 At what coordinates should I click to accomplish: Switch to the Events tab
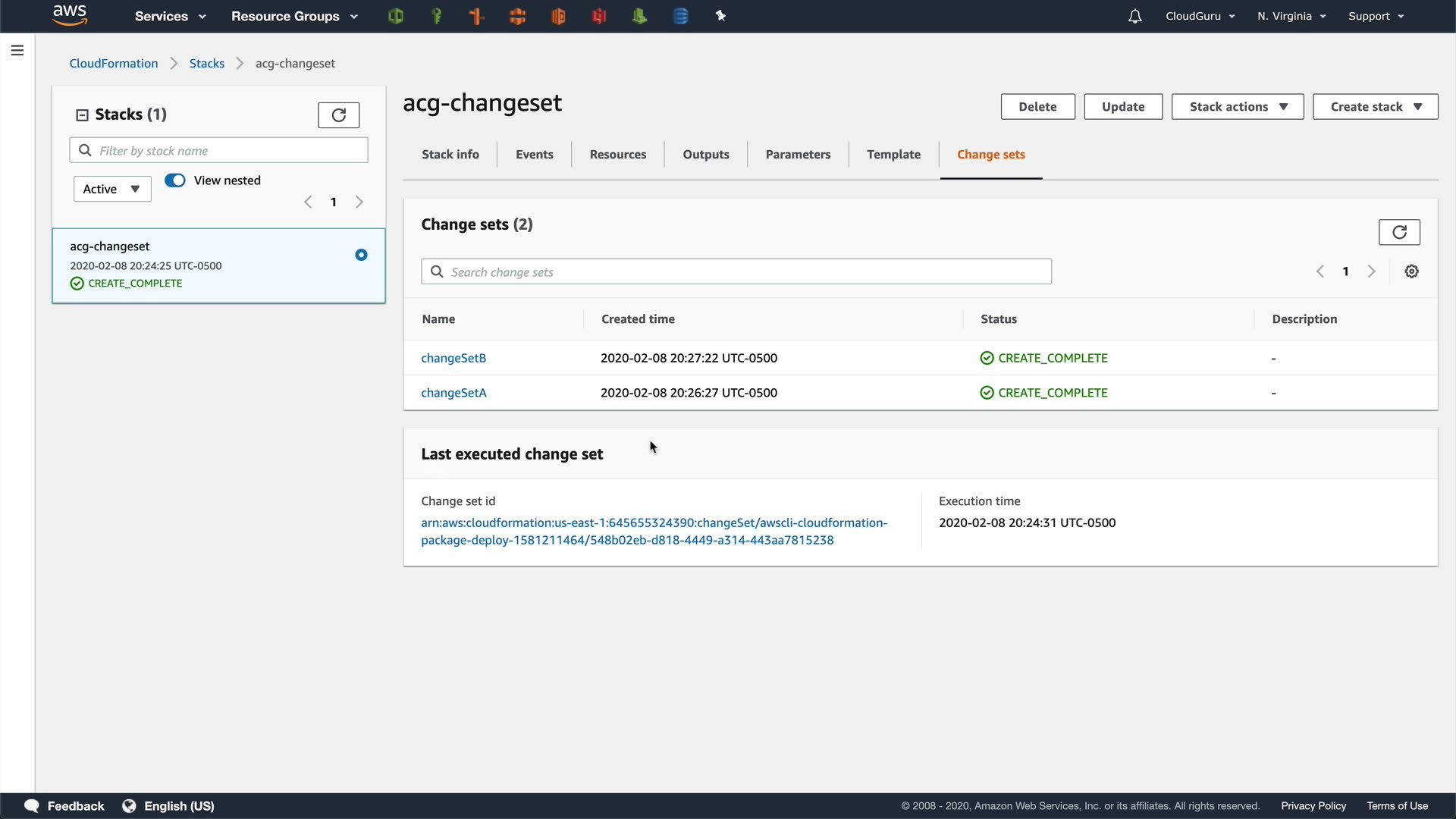click(534, 155)
